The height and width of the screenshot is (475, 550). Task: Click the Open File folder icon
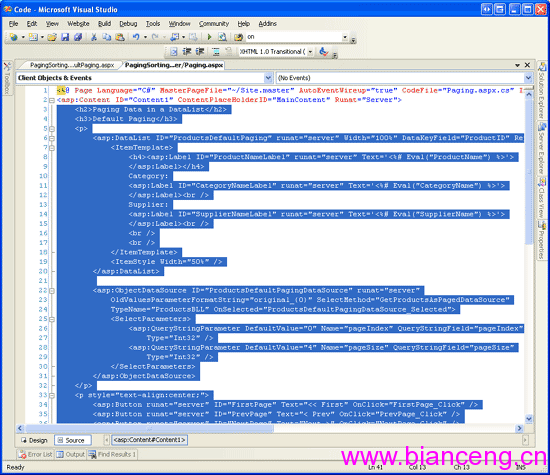pos(52,37)
